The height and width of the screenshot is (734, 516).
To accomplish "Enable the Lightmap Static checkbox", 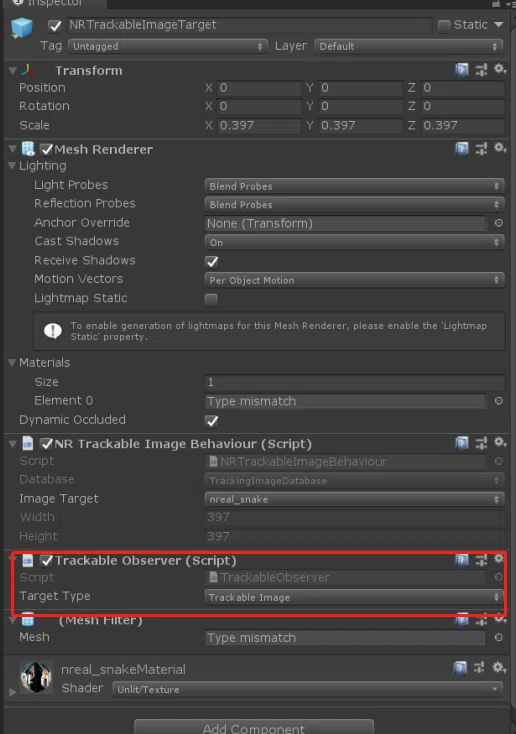I will click(x=211, y=299).
